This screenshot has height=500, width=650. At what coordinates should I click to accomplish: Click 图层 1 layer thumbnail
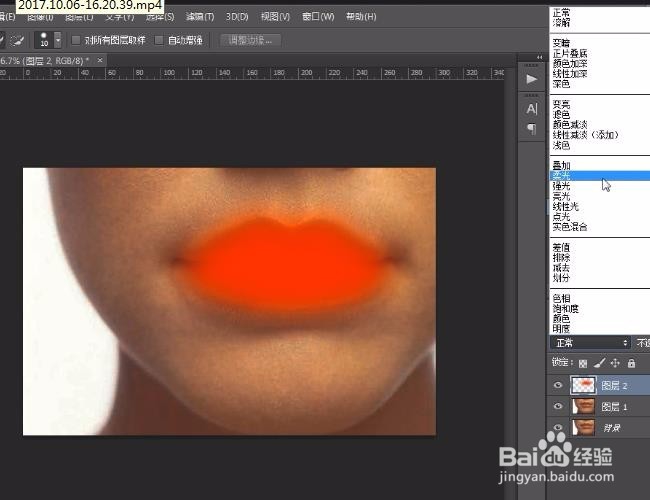click(x=583, y=406)
